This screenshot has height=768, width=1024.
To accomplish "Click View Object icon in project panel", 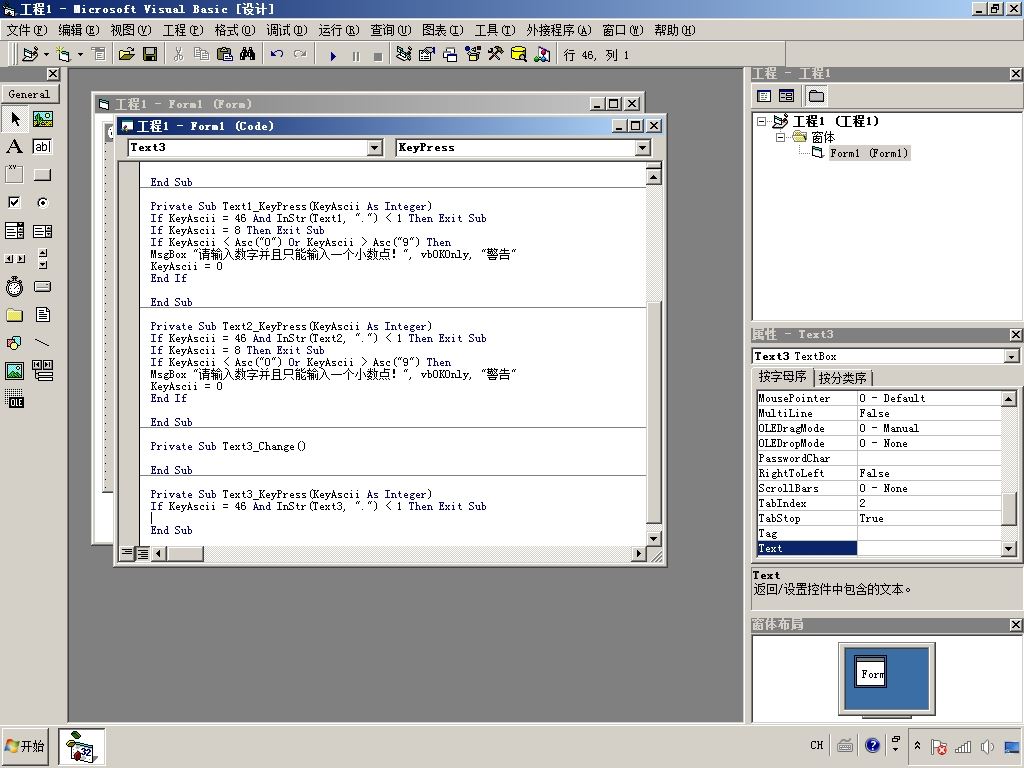I will [x=786, y=96].
